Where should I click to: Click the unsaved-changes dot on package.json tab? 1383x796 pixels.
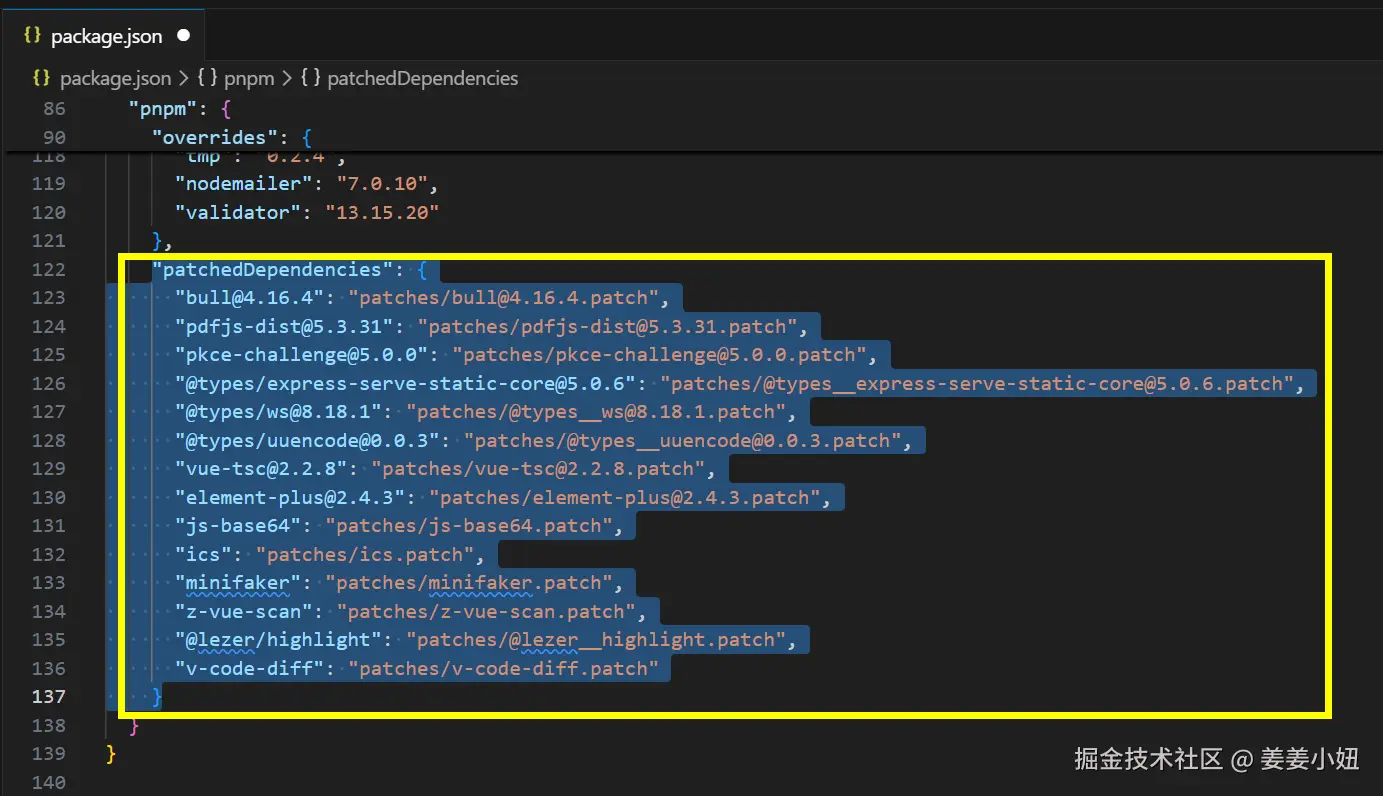[x=183, y=35]
